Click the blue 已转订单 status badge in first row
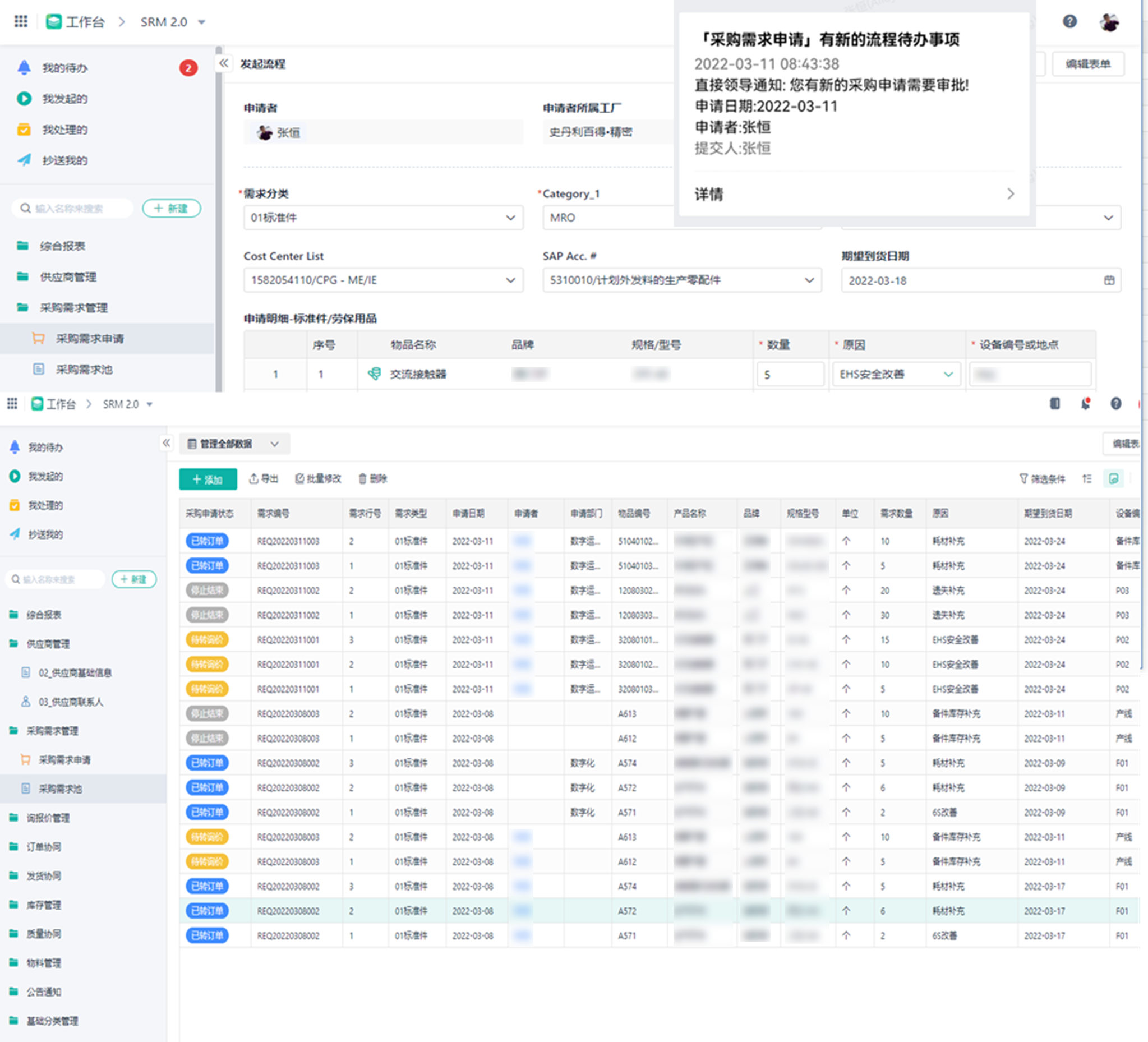The height and width of the screenshot is (1042, 1148). (x=207, y=541)
